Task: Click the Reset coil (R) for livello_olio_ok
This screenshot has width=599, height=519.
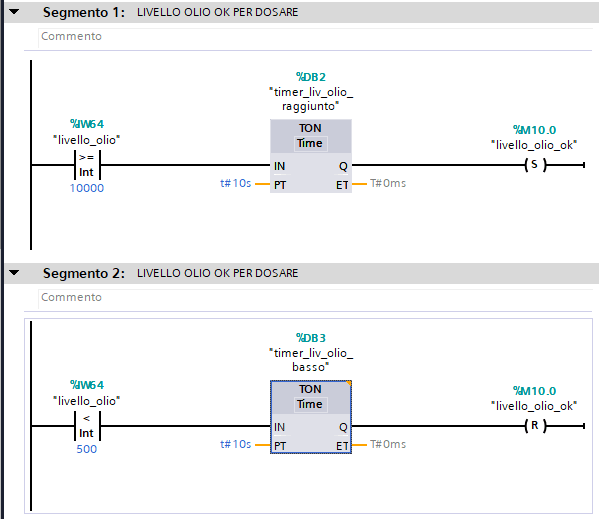Action: pos(535,426)
